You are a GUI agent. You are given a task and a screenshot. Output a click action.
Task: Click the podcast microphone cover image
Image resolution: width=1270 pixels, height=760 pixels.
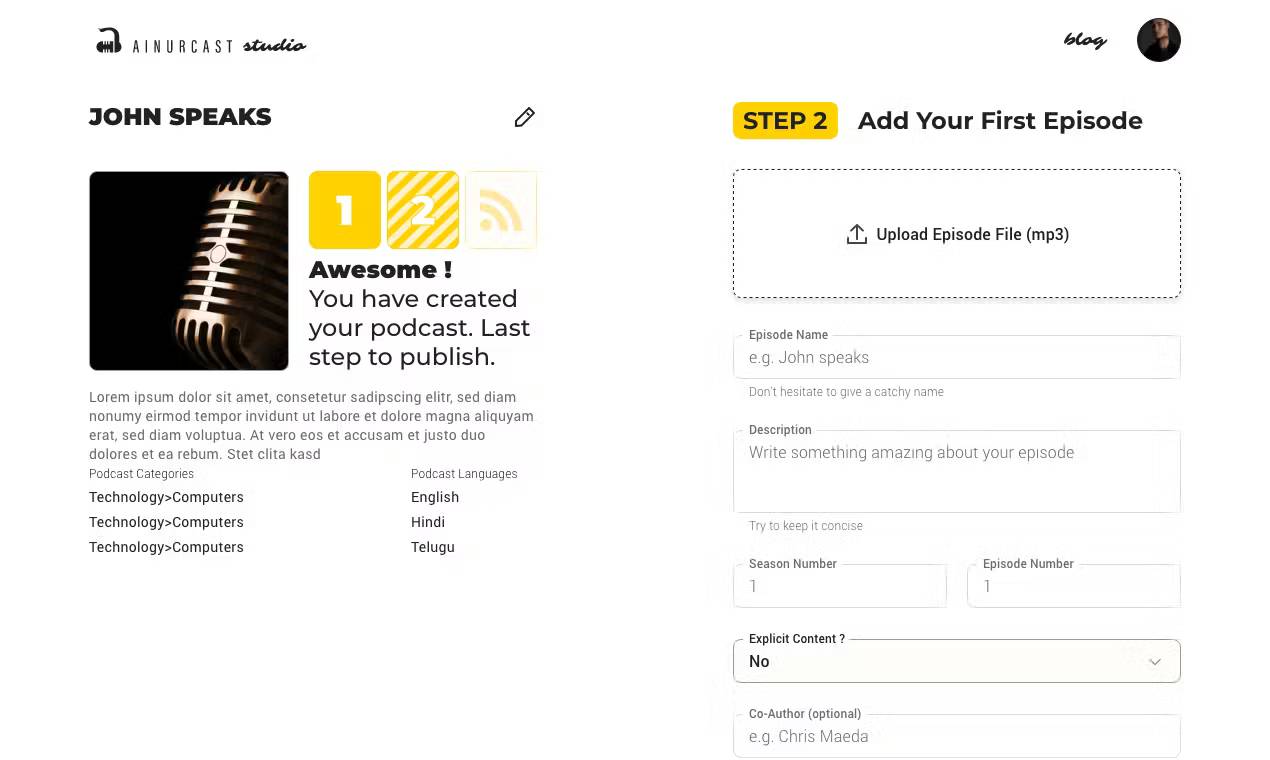click(x=188, y=270)
